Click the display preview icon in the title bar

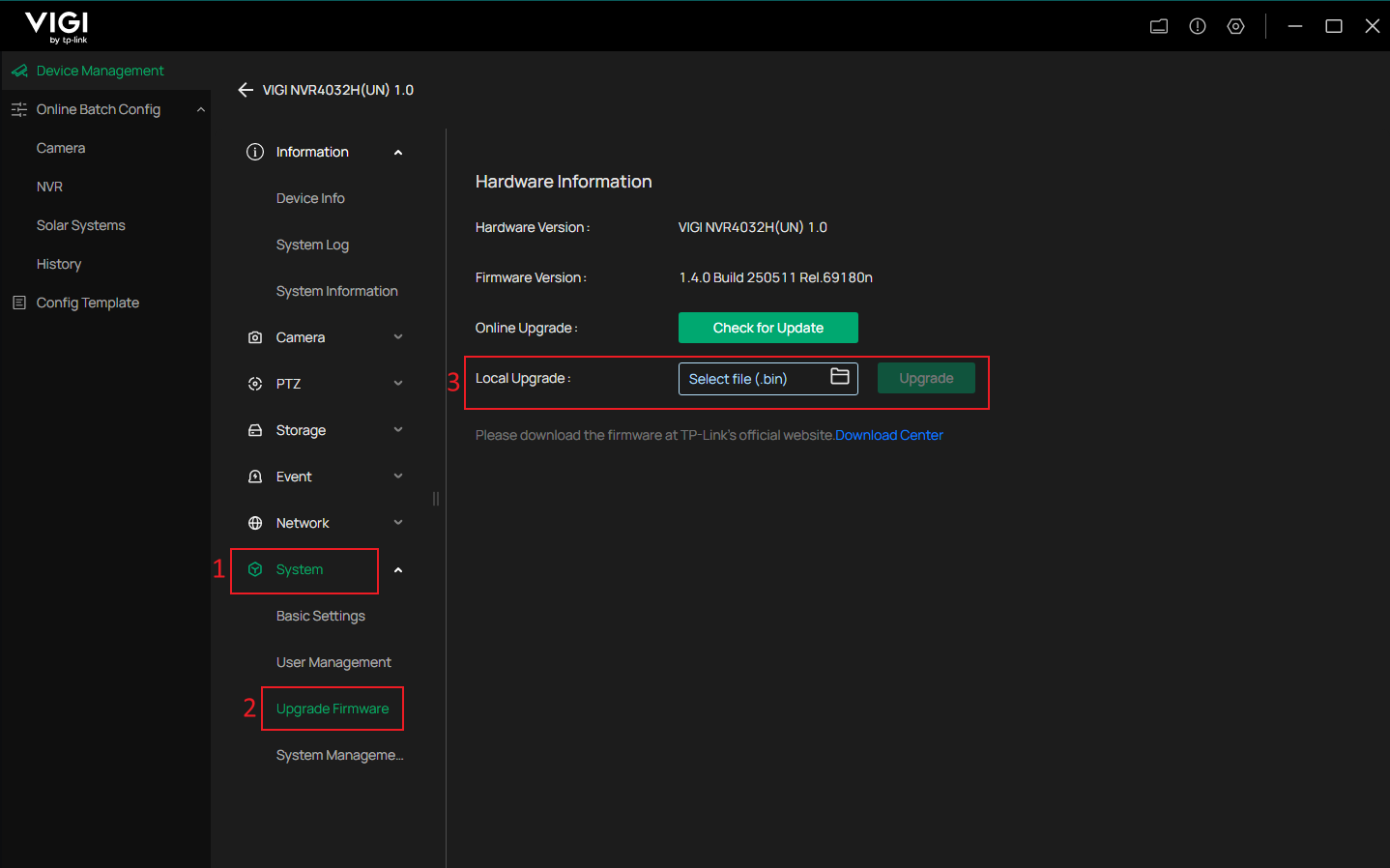click(1158, 26)
